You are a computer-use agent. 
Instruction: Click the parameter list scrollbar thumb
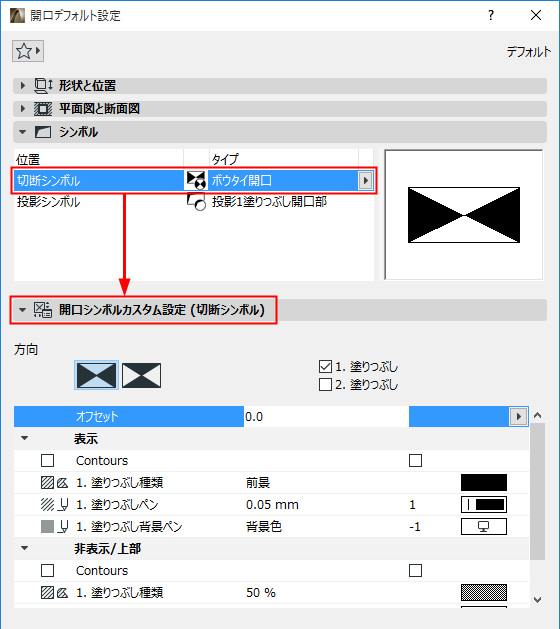pos(538,491)
